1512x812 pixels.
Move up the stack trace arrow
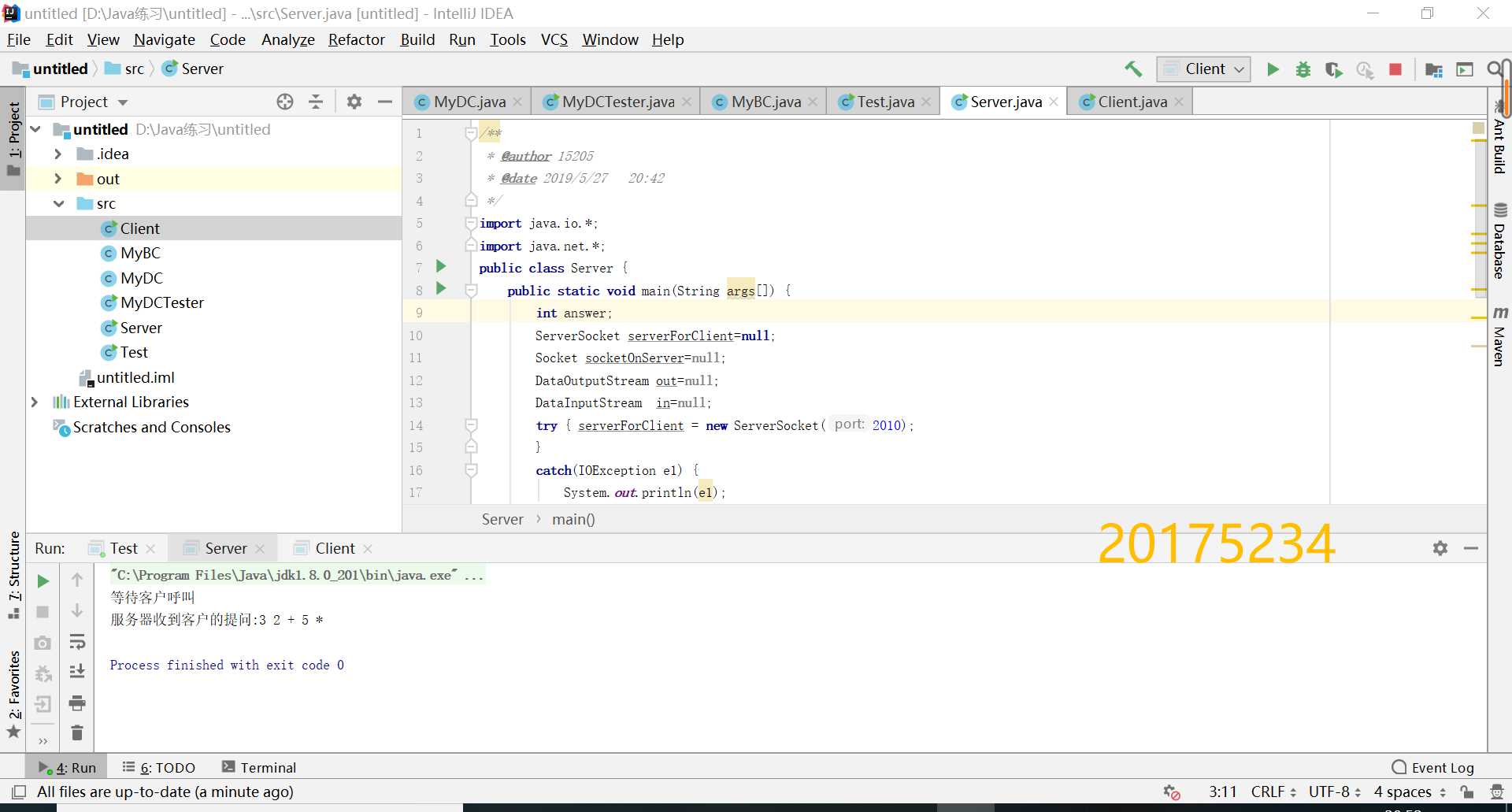pyautogui.click(x=77, y=580)
